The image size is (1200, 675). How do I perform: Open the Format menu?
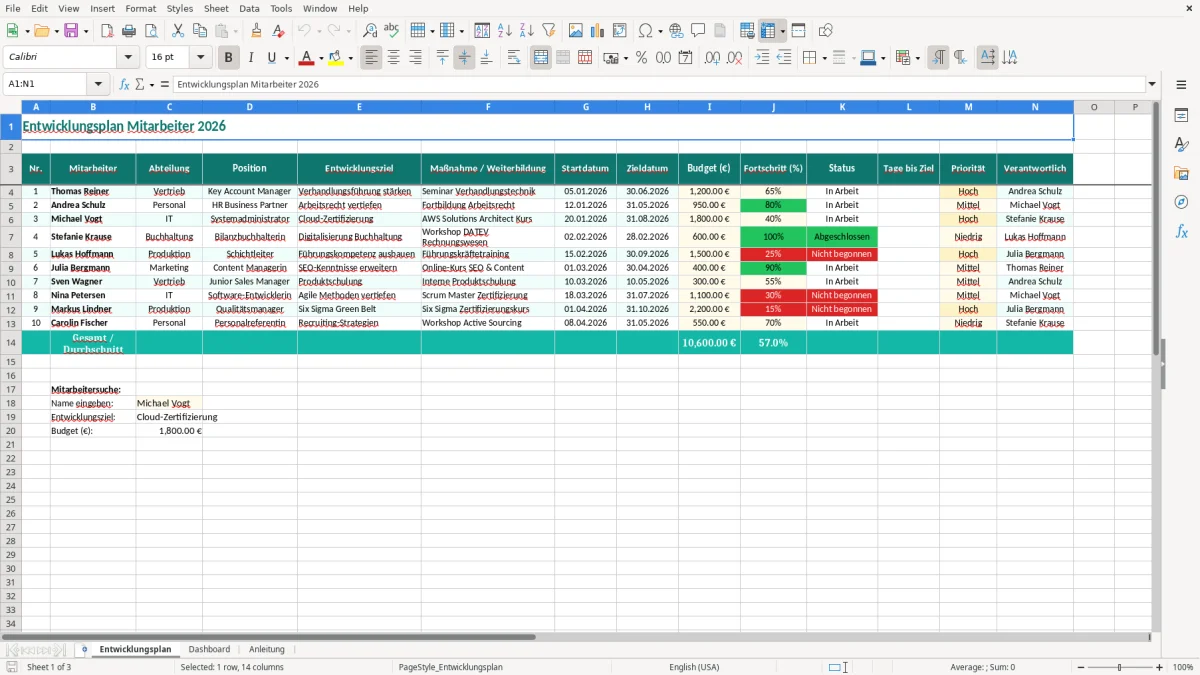[140, 8]
